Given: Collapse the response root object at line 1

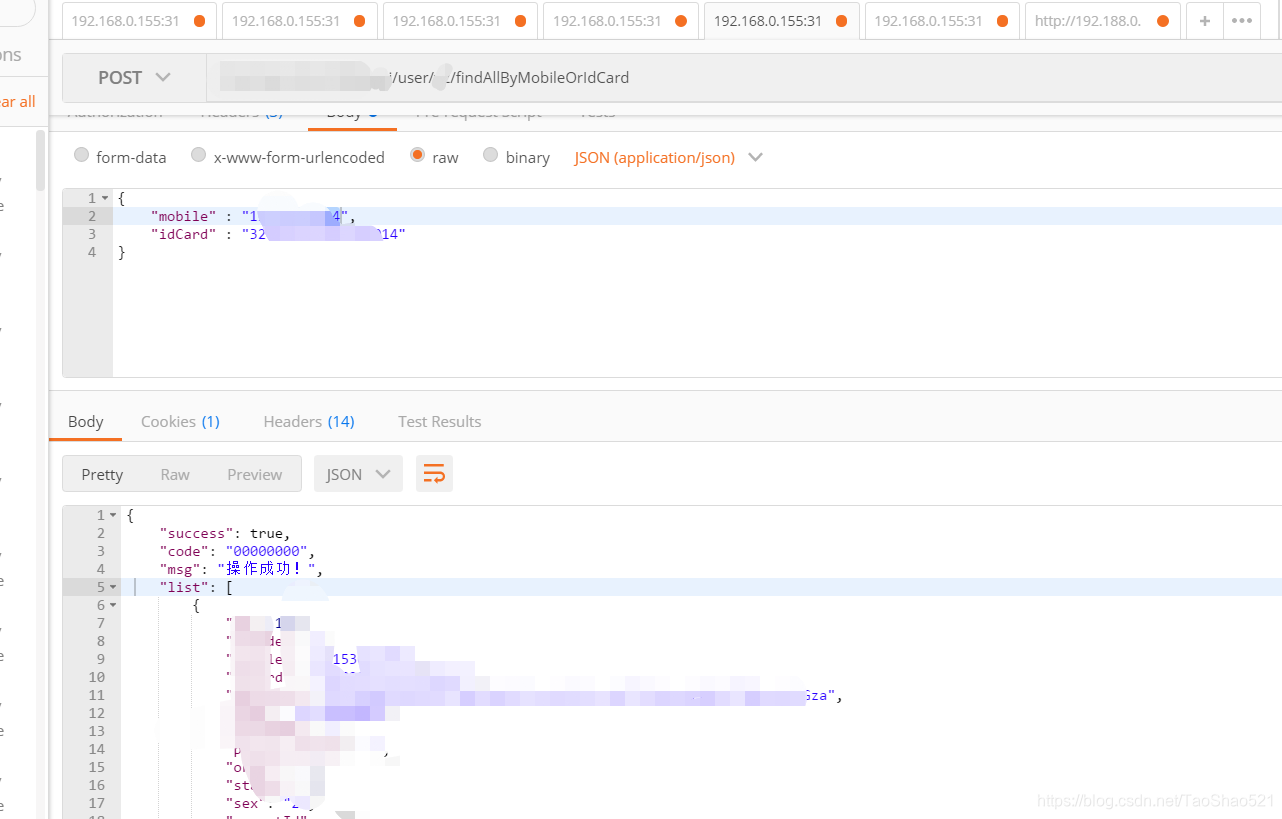Looking at the screenshot, I should [x=113, y=515].
